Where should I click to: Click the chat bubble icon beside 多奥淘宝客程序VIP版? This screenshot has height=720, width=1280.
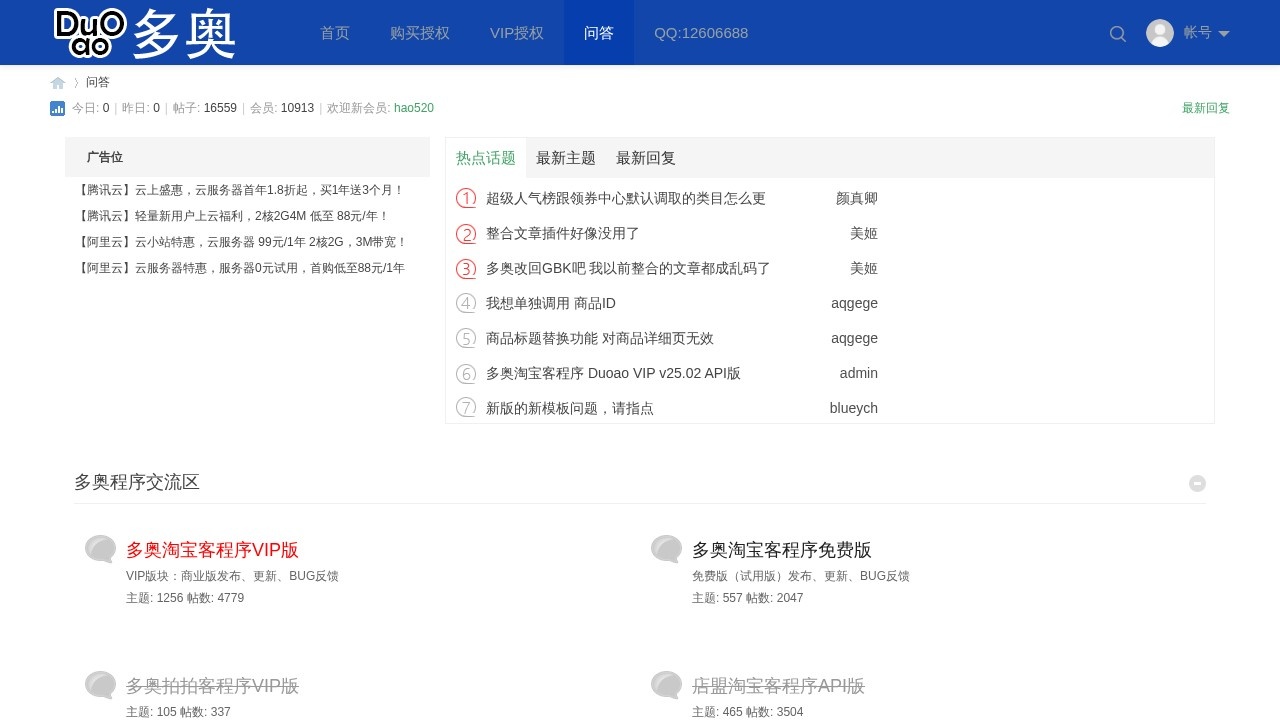click(x=100, y=549)
